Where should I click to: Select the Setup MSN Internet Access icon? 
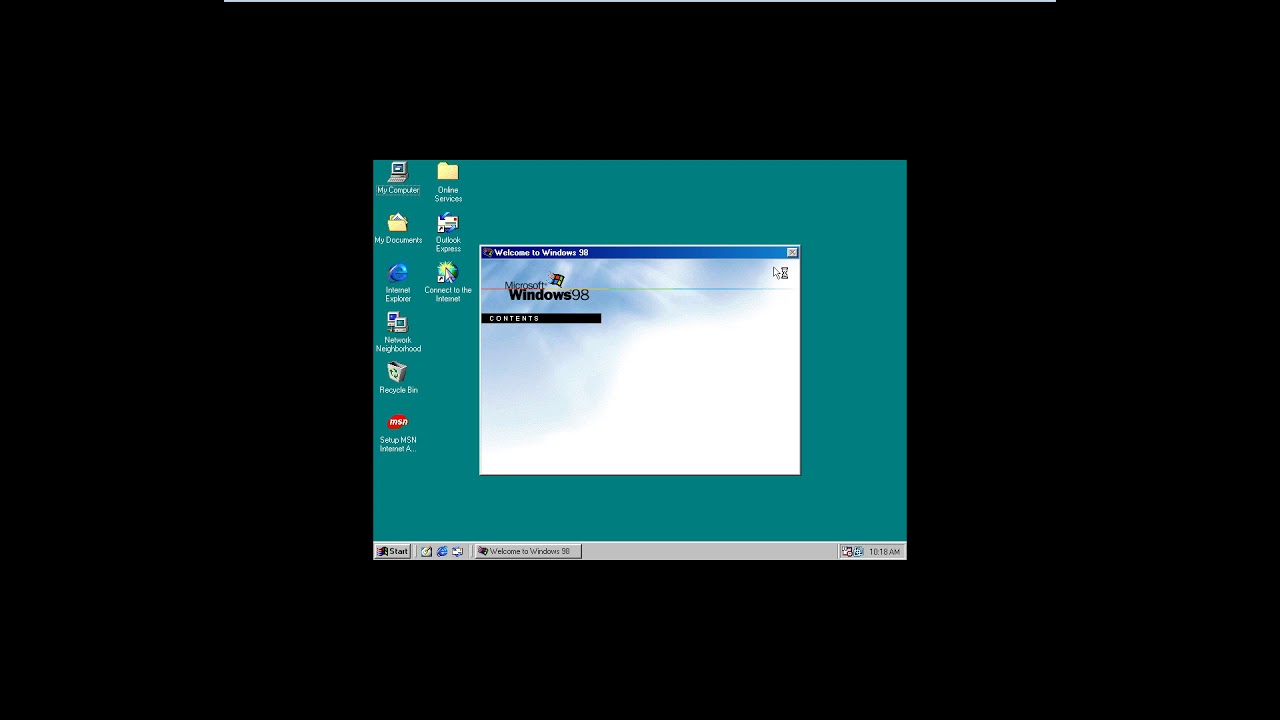398,432
